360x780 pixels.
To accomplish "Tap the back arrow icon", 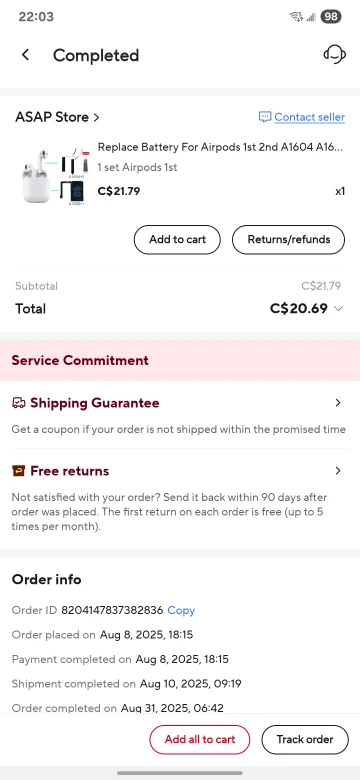I will tap(25, 55).
